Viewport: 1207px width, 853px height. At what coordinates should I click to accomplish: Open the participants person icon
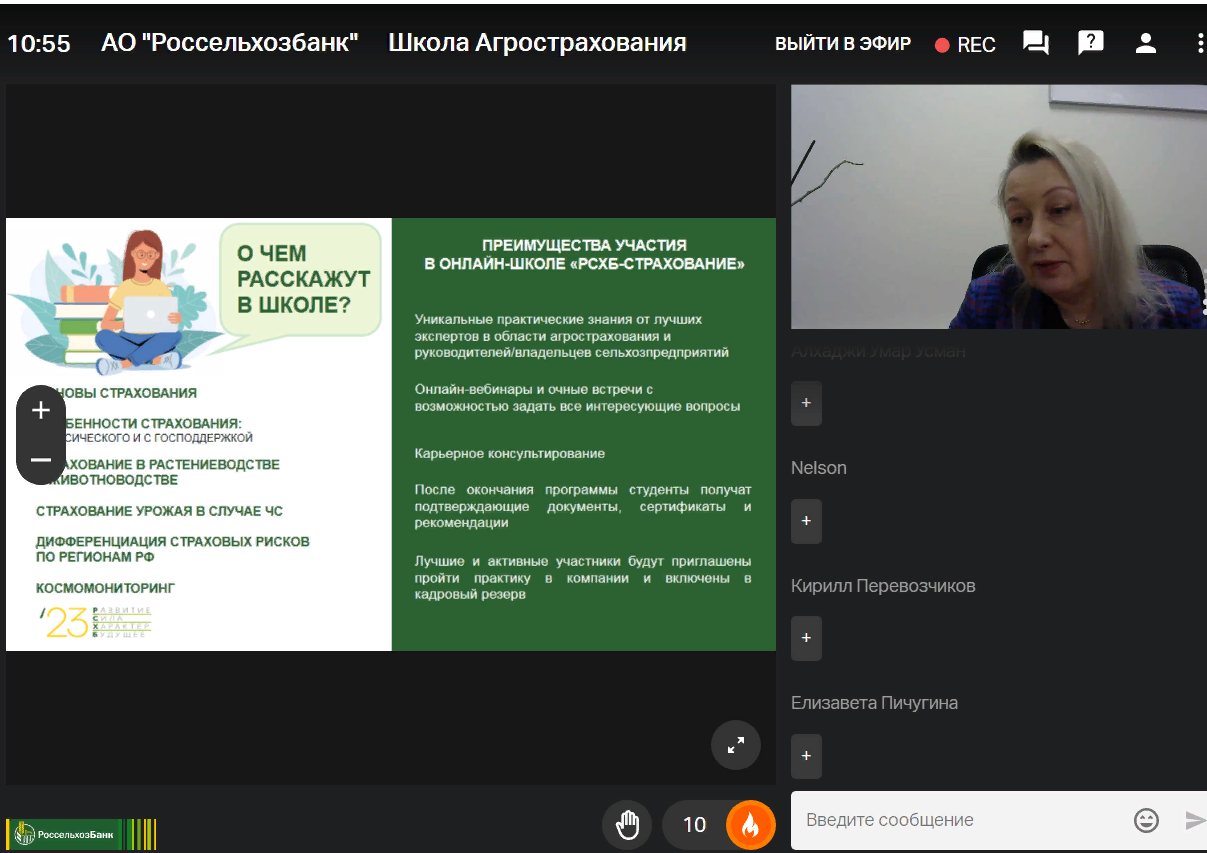(1146, 43)
